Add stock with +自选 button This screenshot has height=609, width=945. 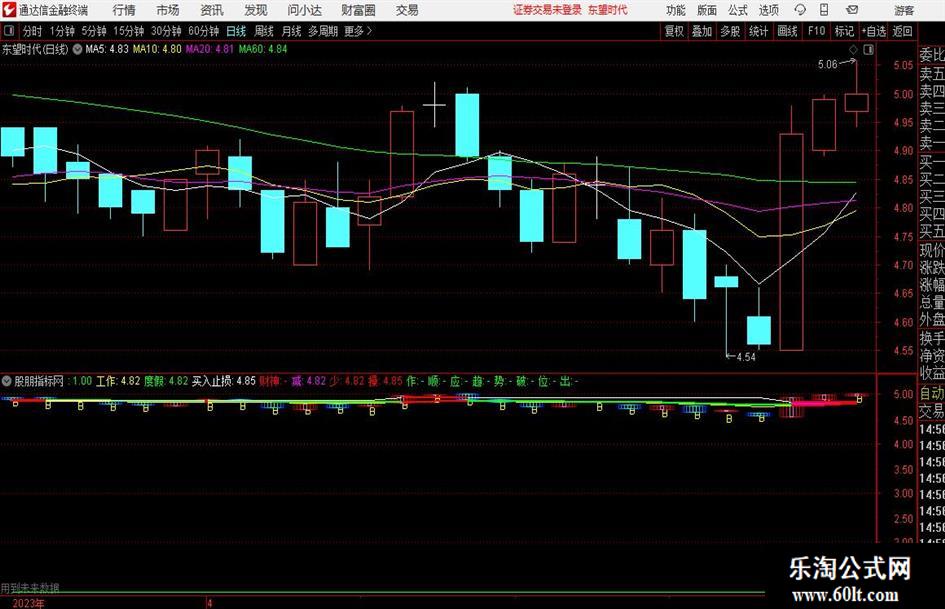pyautogui.click(x=874, y=31)
